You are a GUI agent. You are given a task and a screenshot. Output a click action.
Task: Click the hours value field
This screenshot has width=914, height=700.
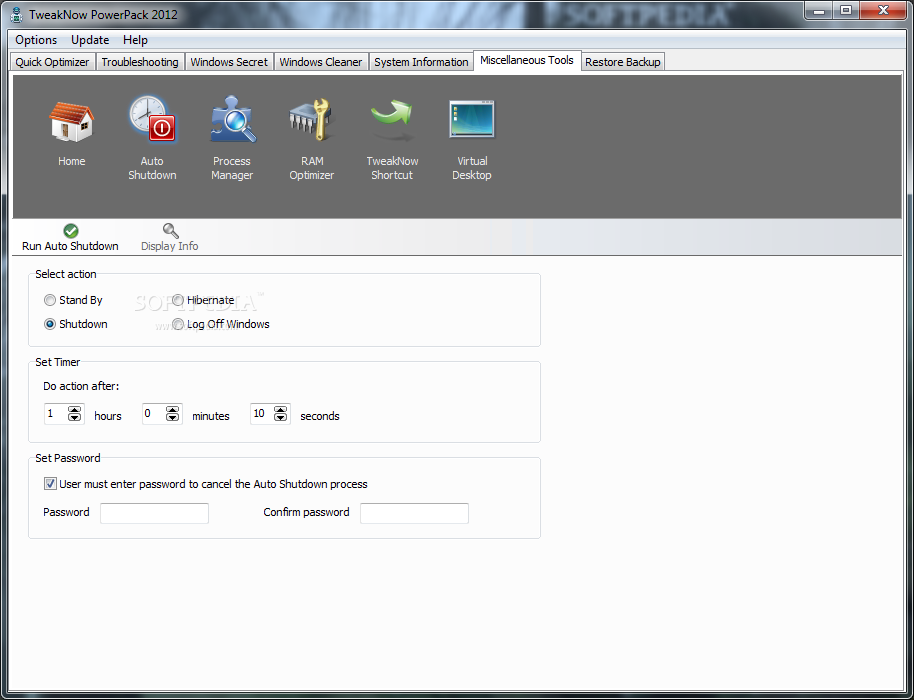click(57, 414)
